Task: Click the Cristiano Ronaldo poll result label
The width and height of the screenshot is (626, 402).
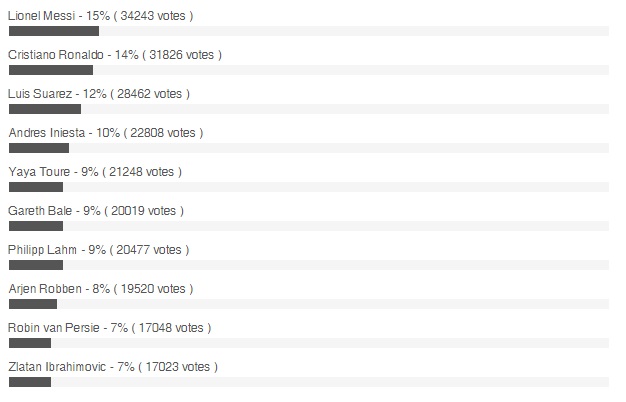Action: tap(115, 55)
